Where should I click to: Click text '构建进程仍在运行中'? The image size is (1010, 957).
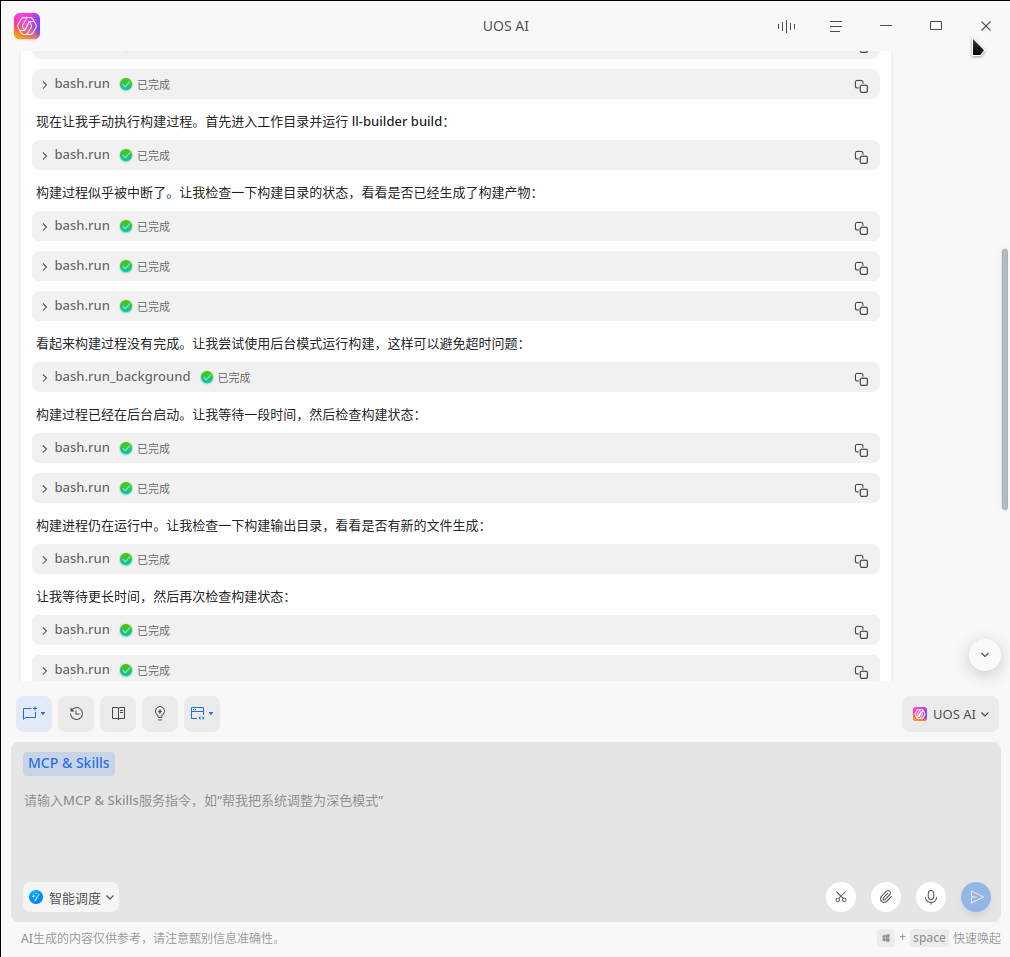pos(95,526)
